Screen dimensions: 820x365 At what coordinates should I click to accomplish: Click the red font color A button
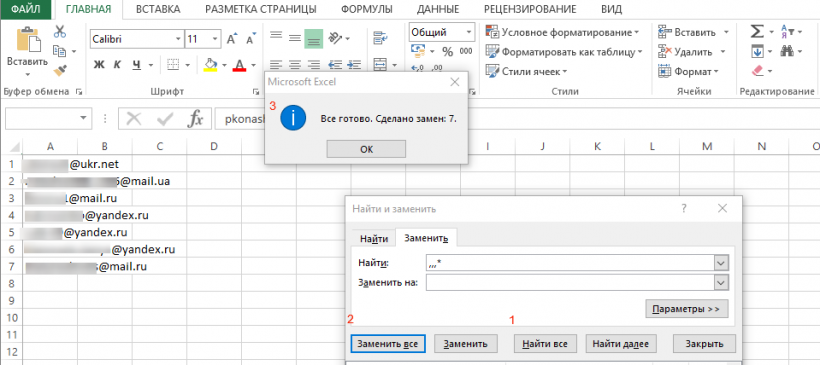point(240,65)
